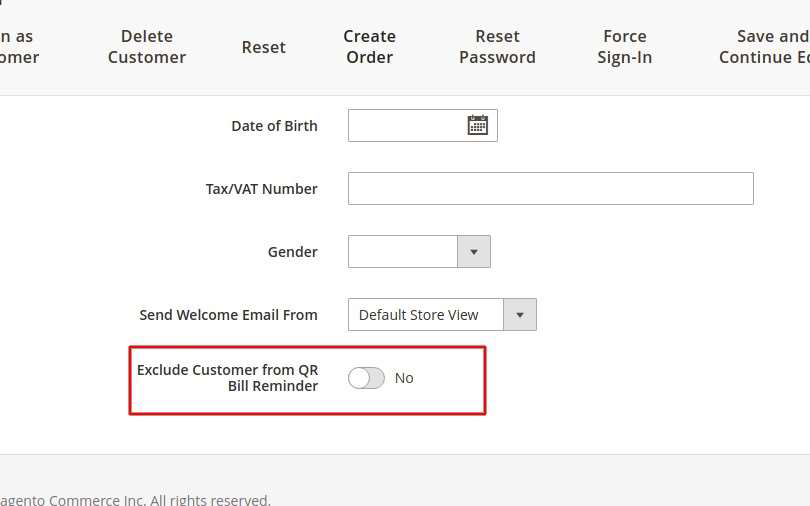The image size is (810, 506).
Task: Click Save and Continue Edit
Action: point(764,47)
